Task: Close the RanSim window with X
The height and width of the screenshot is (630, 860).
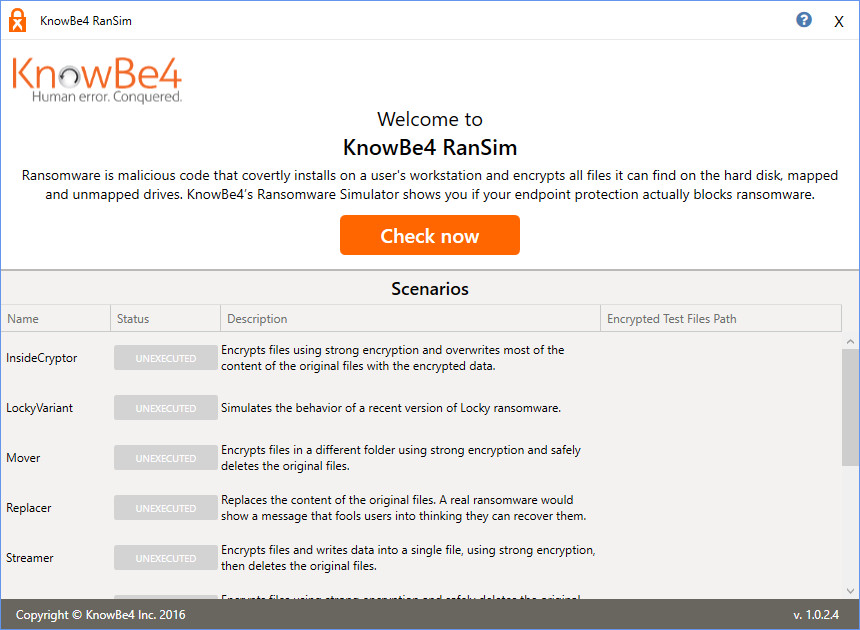Action: point(839,21)
